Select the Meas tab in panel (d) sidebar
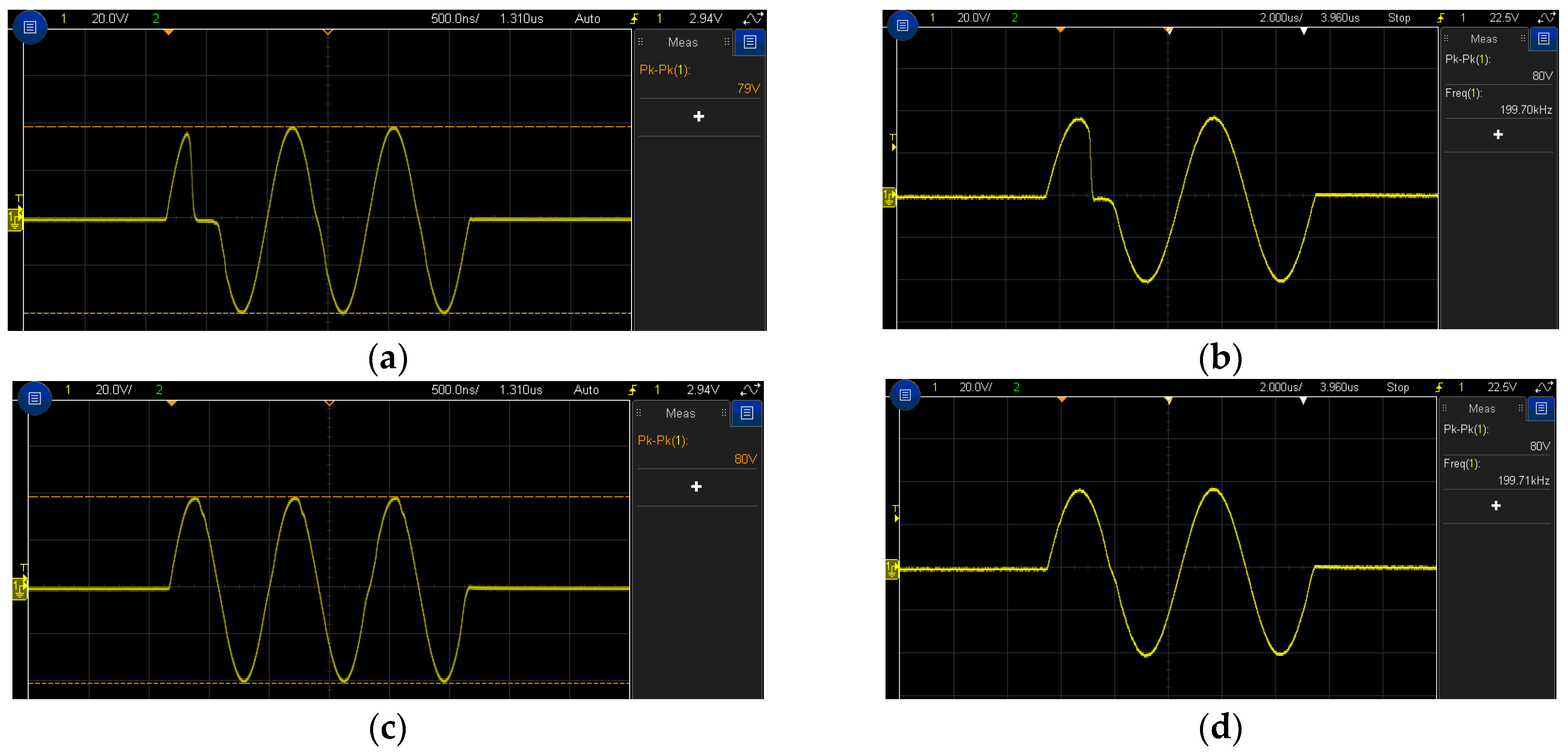Screen dimensions: 1568x754 [1481, 409]
